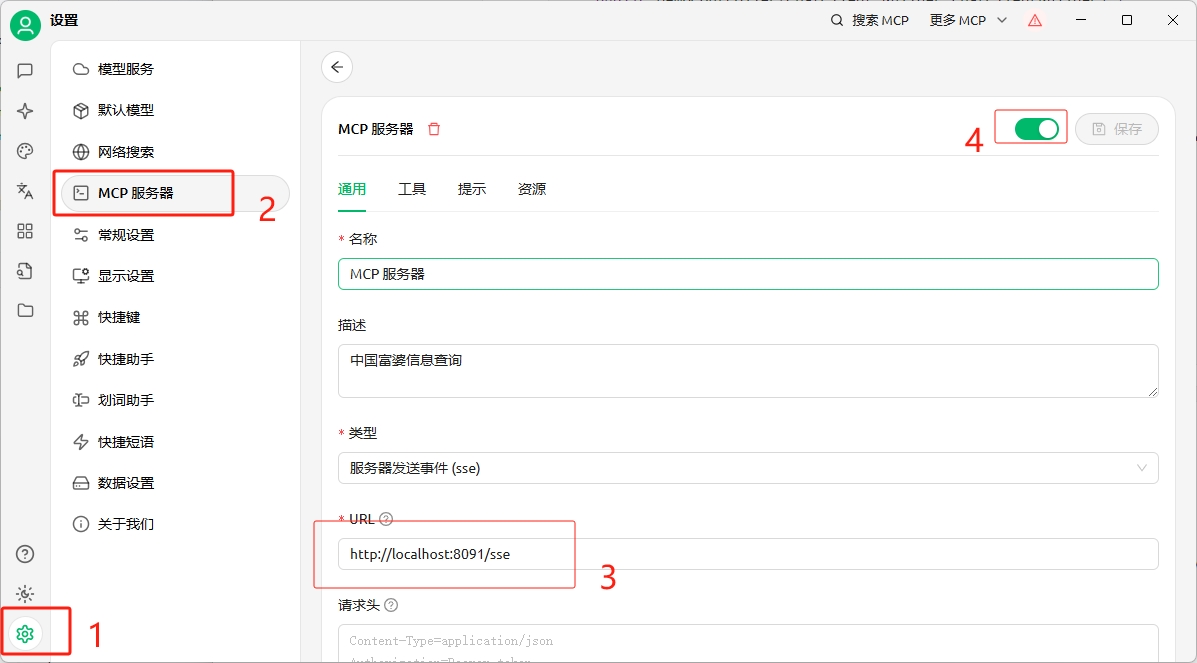Open the paint palette icon in sidebar
1197x663 pixels.
(x=25, y=151)
